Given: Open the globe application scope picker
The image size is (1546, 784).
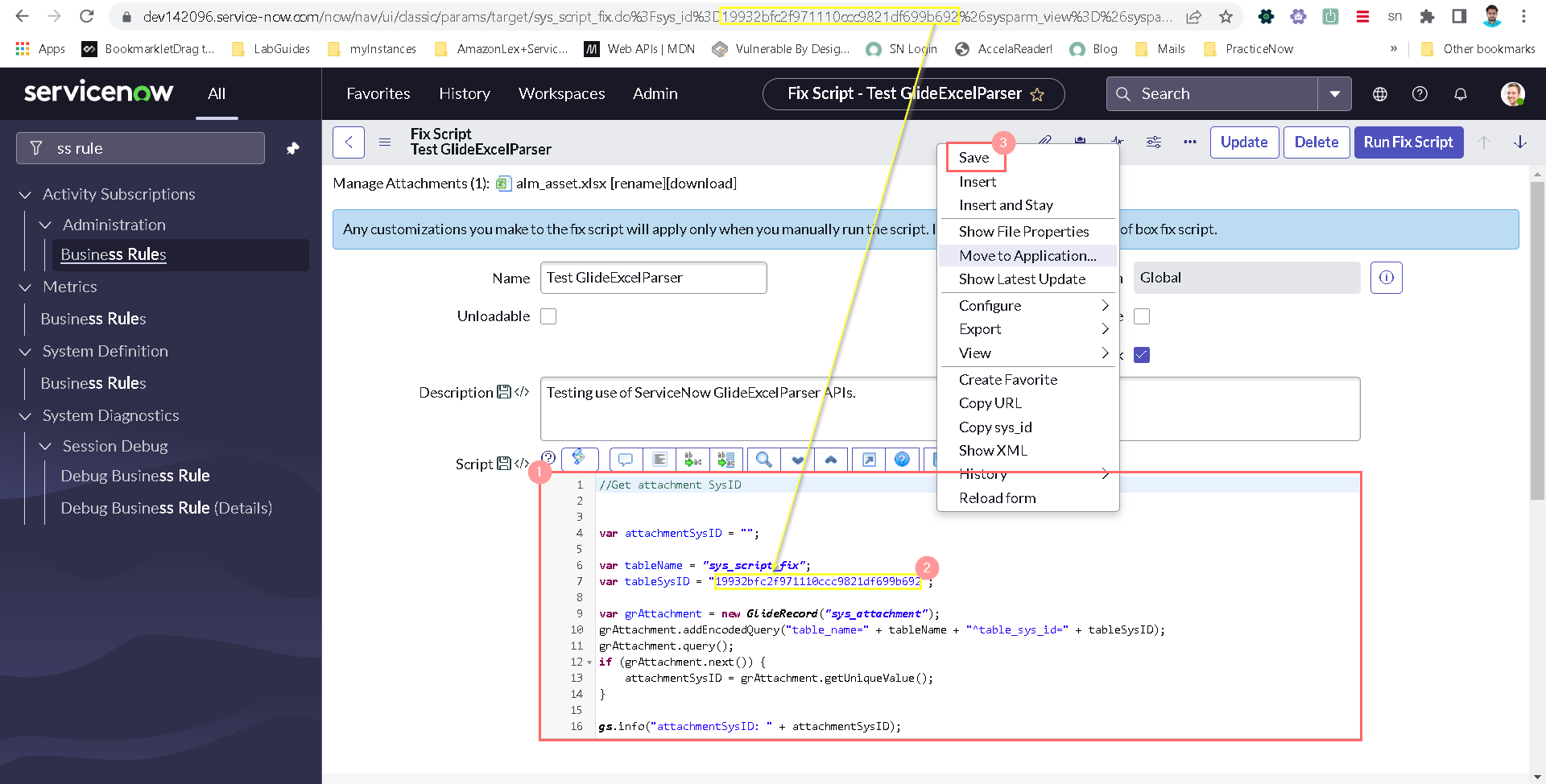Looking at the screenshot, I should pyautogui.click(x=1380, y=94).
